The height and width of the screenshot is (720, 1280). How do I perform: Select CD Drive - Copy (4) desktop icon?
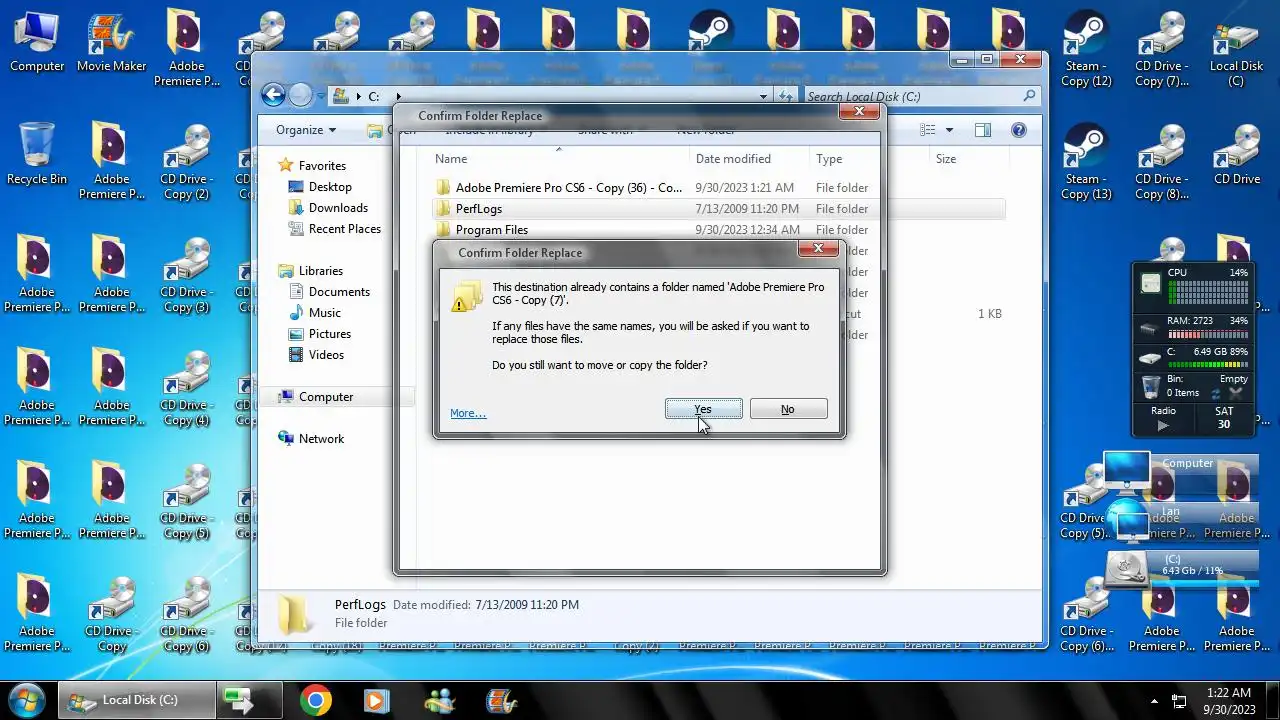coord(187,388)
